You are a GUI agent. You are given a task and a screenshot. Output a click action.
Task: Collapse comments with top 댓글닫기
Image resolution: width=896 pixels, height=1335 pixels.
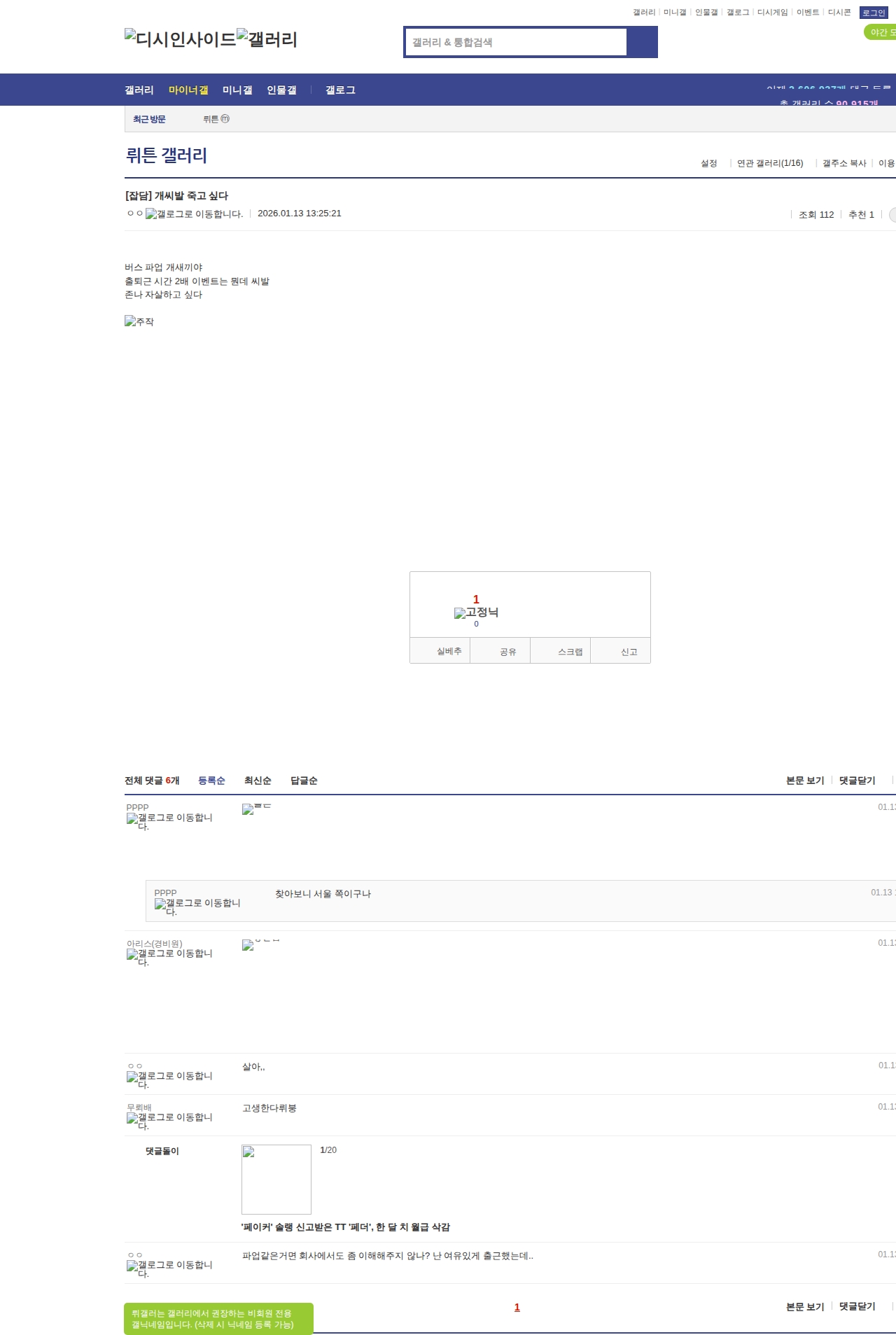(857, 781)
